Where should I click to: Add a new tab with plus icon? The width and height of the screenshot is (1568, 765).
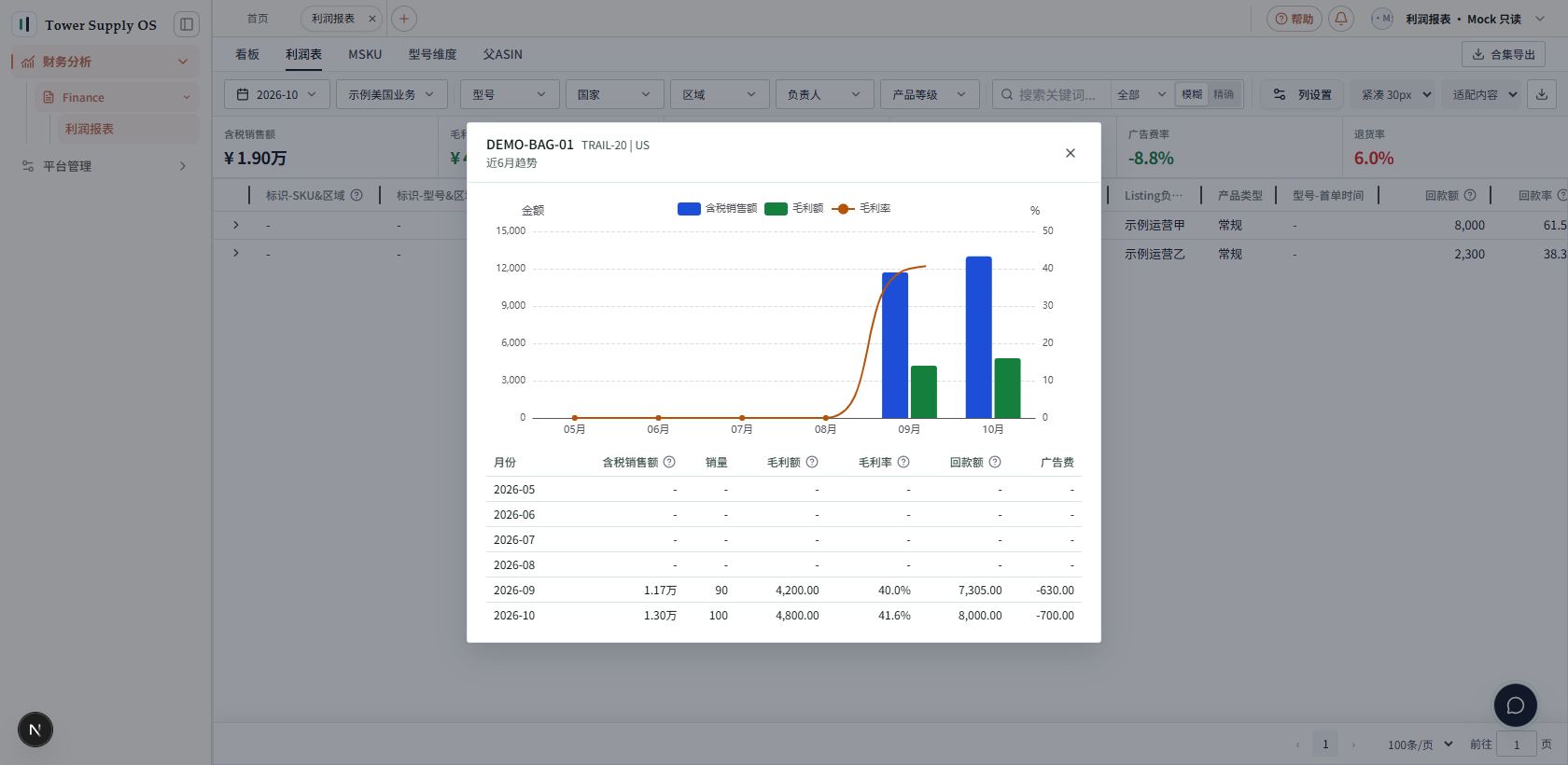pyautogui.click(x=404, y=19)
